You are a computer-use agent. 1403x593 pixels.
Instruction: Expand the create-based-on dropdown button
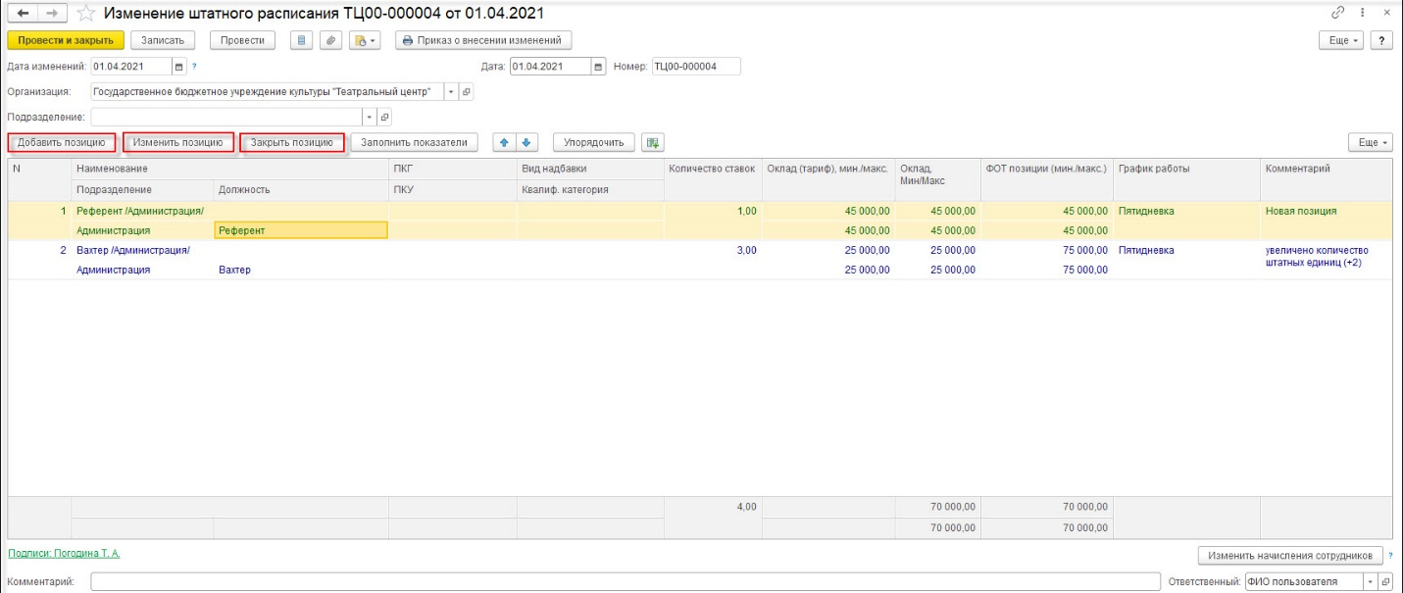[x=367, y=40]
